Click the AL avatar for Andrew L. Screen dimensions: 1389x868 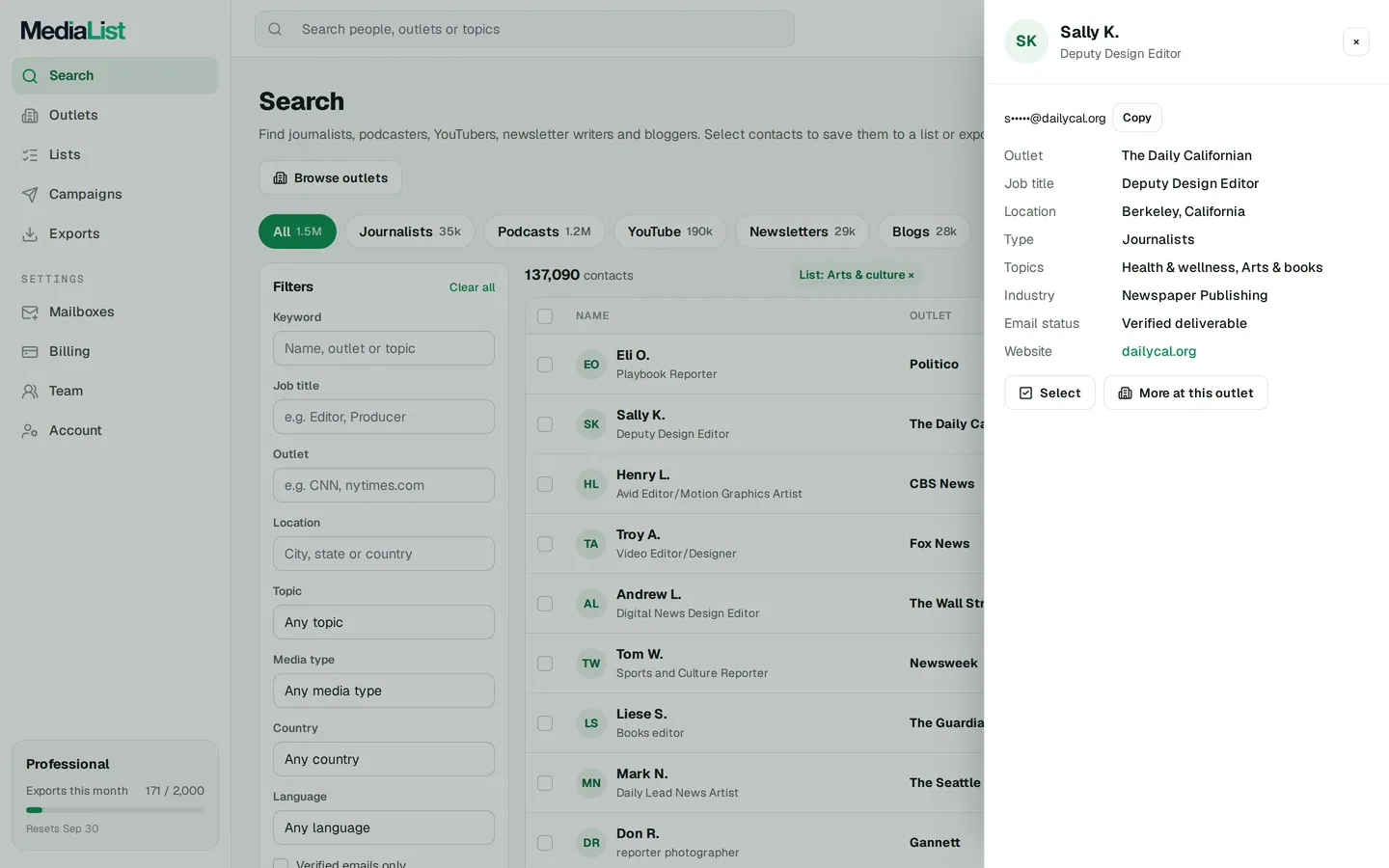pyautogui.click(x=591, y=604)
